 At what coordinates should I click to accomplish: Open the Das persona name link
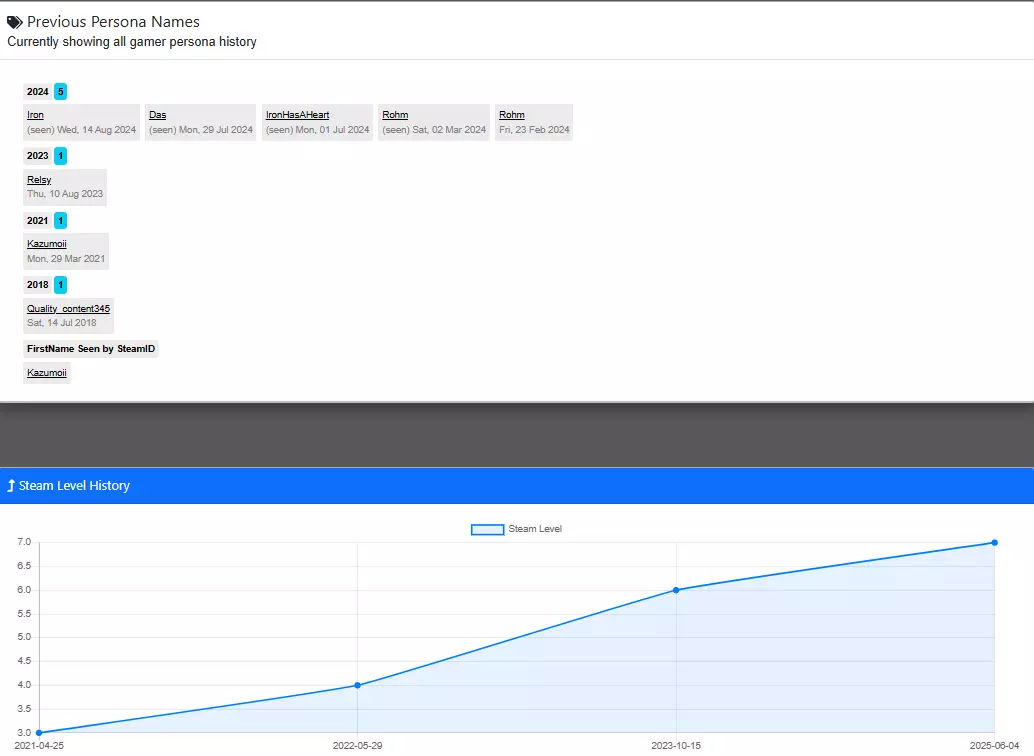click(x=158, y=115)
